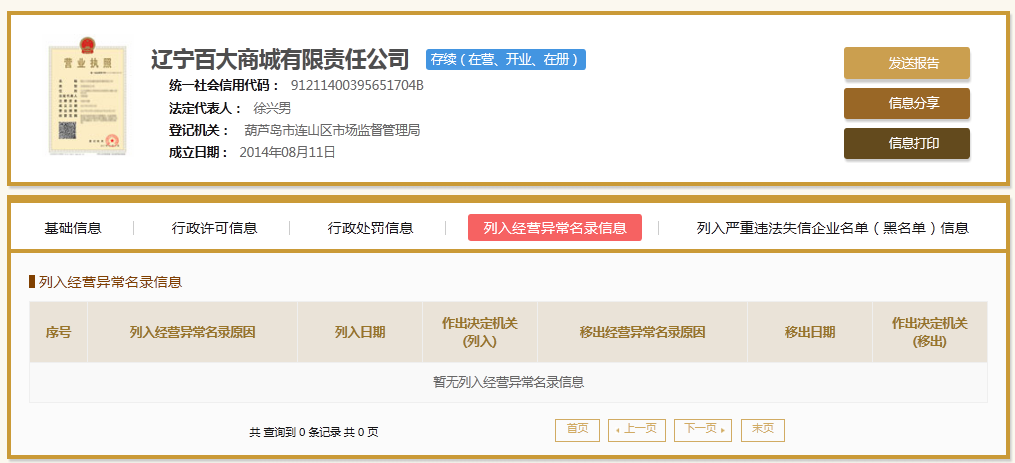Screen dimensions: 1015x463
Task: Click company name 辽宁百大商城有限责任公司
Action: (x=280, y=59)
